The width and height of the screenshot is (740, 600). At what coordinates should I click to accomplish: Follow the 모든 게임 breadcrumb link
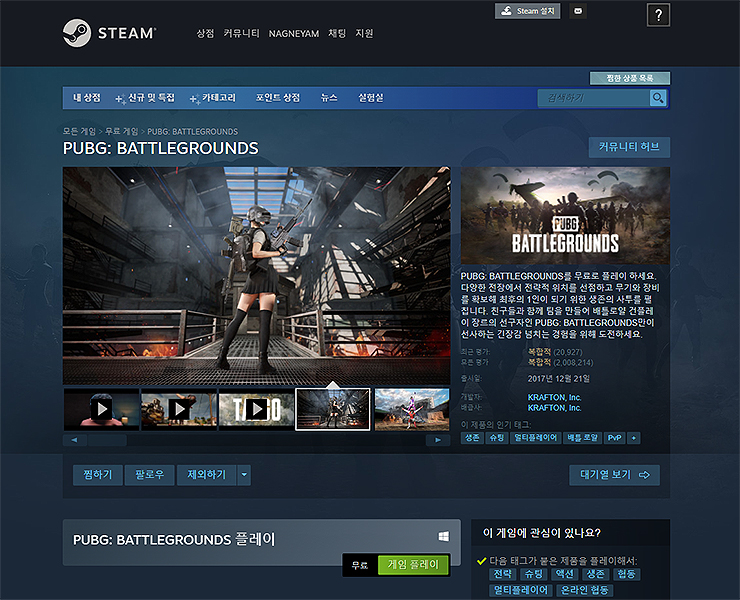(x=79, y=131)
